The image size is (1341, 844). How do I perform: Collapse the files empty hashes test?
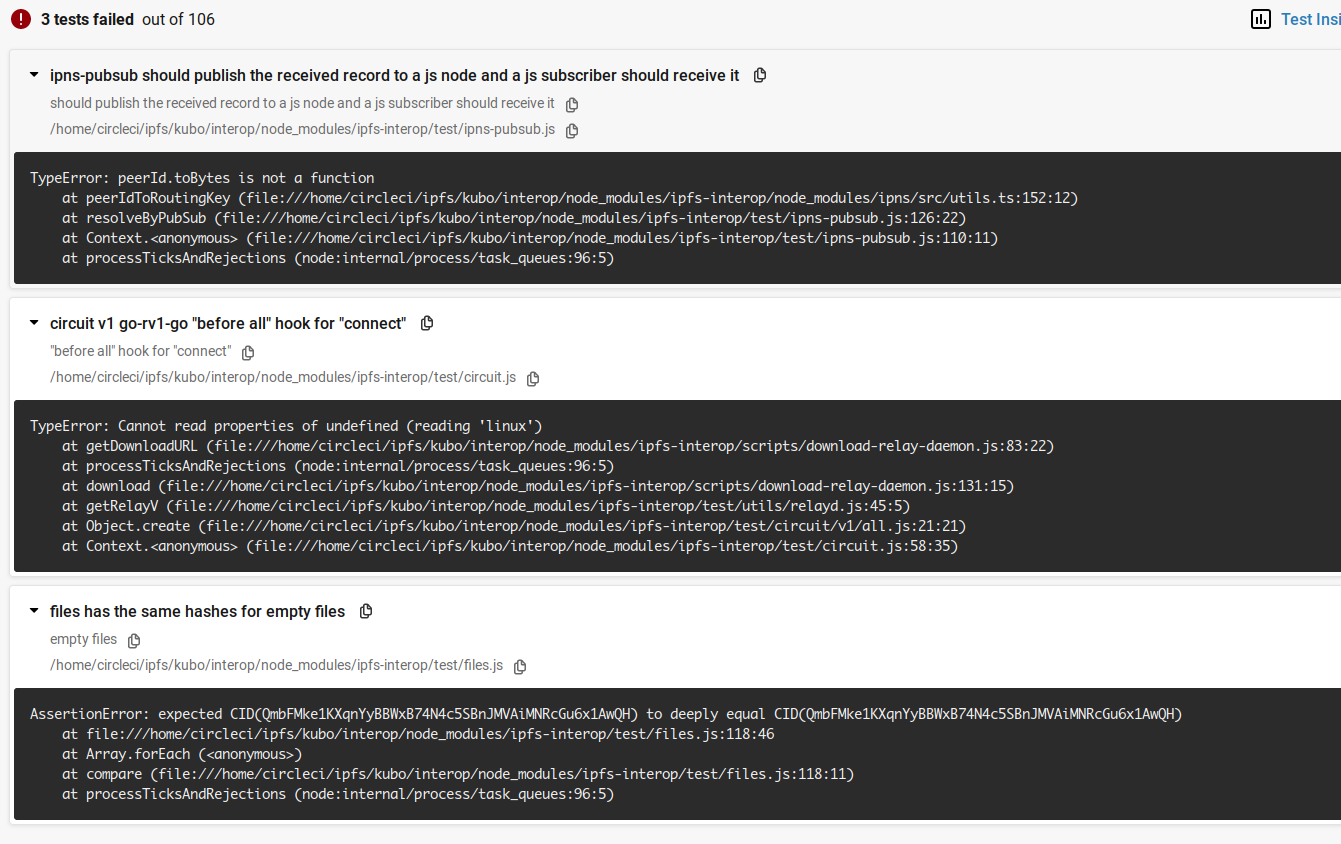pyautogui.click(x=34, y=611)
